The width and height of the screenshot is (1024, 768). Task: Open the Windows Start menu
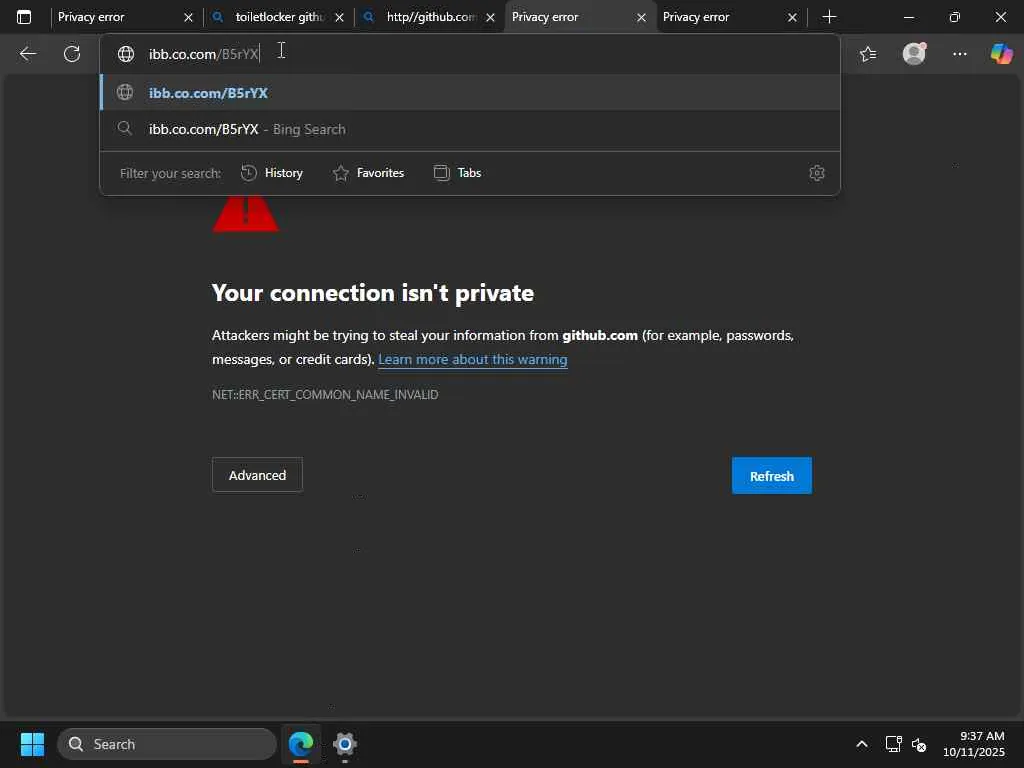pyautogui.click(x=32, y=744)
